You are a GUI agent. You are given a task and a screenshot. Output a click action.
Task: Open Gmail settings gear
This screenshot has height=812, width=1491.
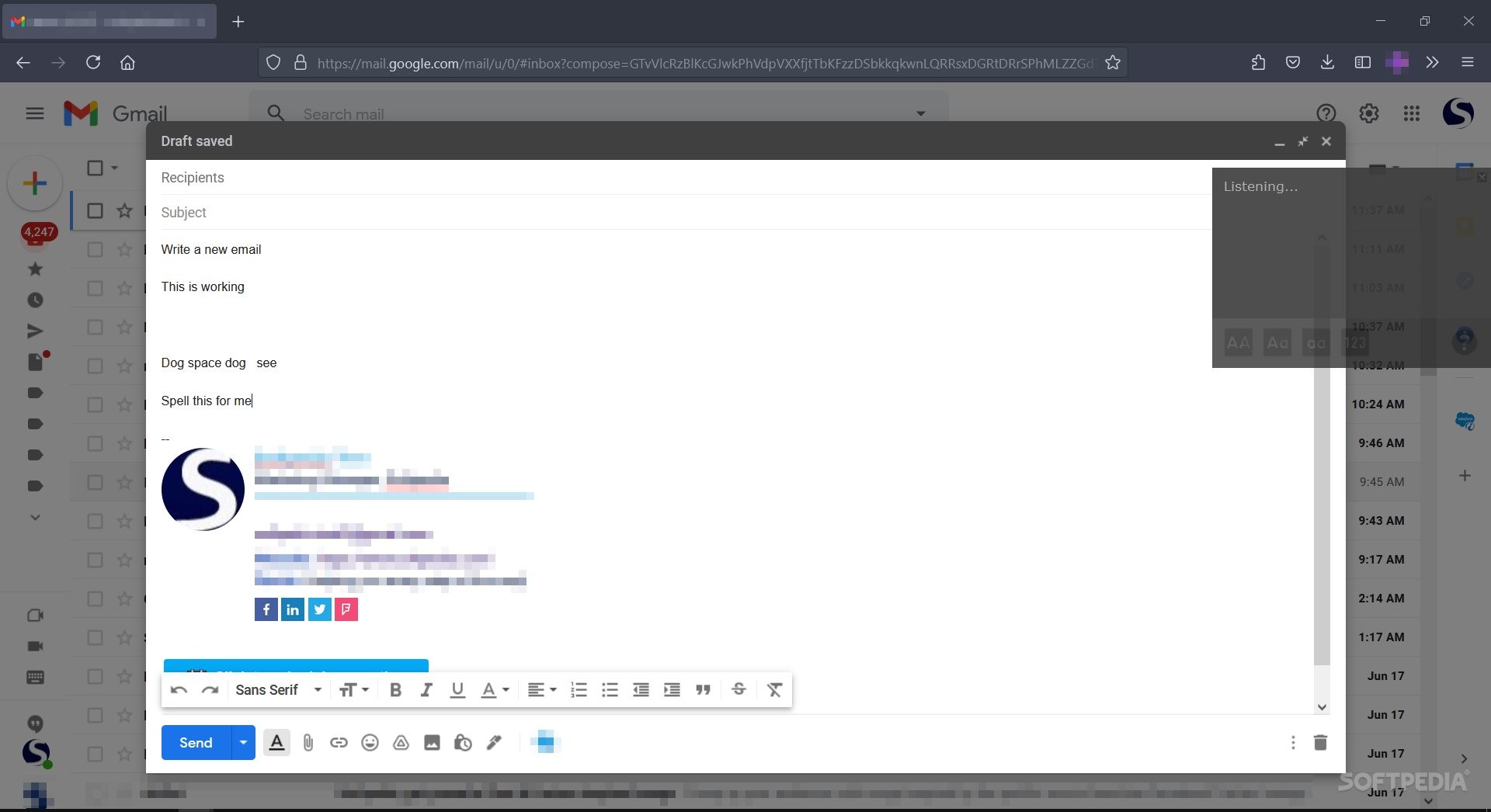(1369, 113)
